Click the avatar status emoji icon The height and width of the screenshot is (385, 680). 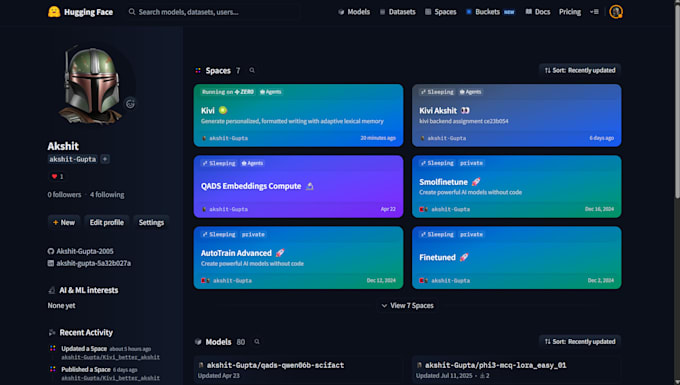130,104
